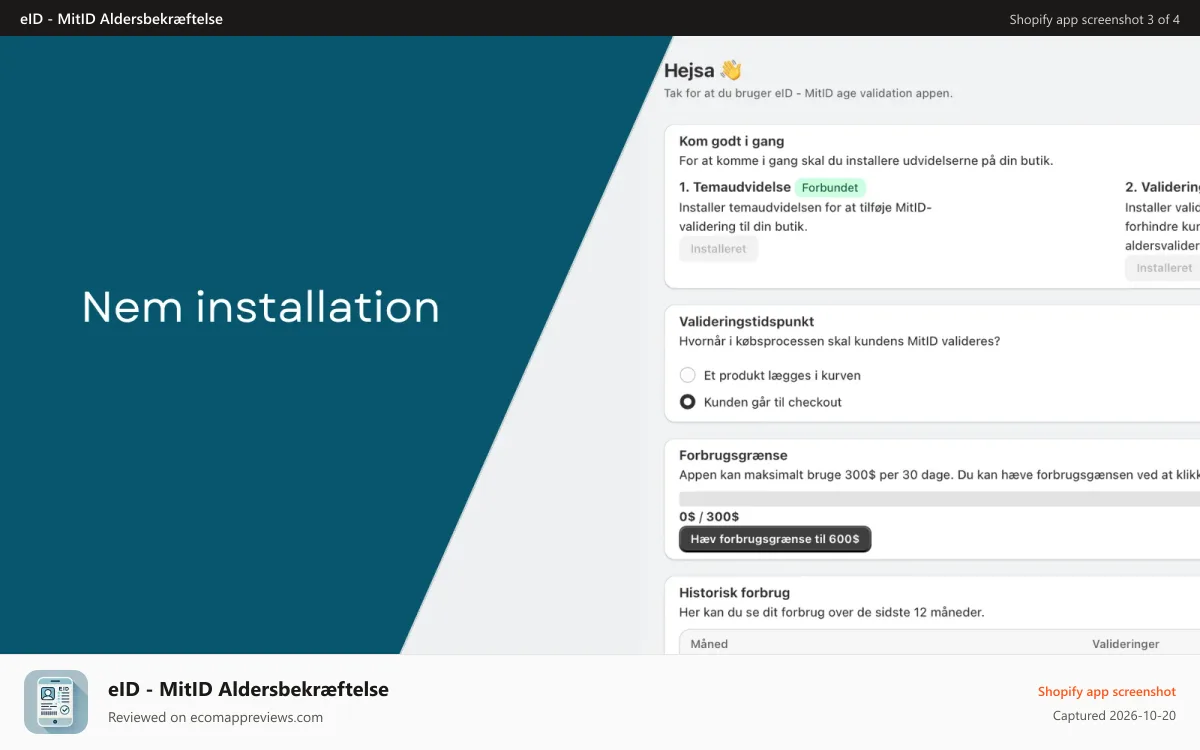Select 'Kunden går til checkout' radio option
This screenshot has width=1200, height=750.
point(687,402)
